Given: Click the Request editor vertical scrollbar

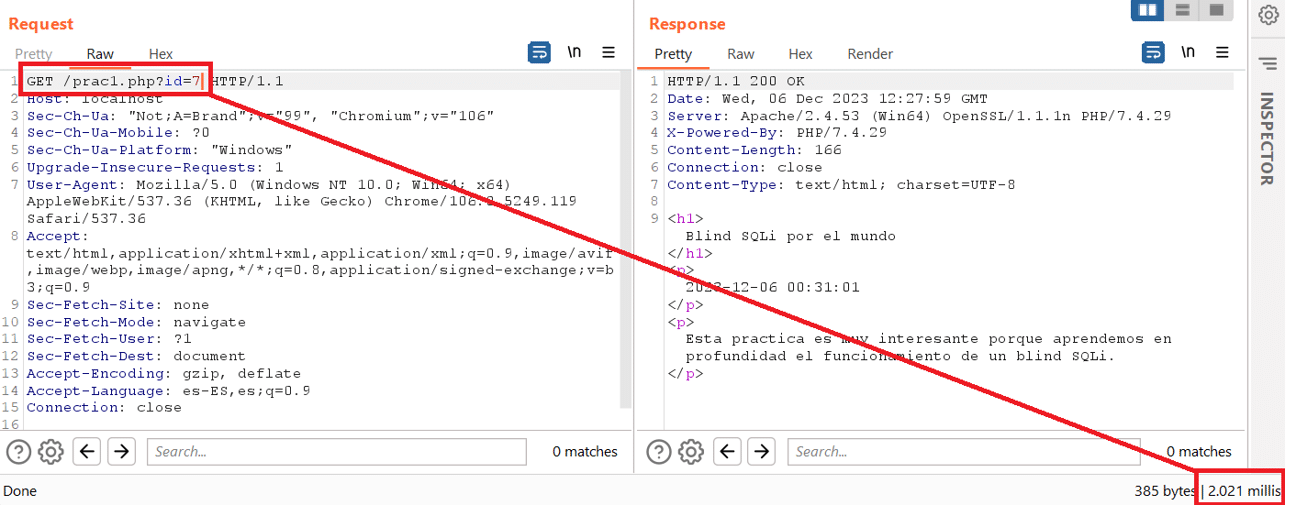Looking at the screenshot, I should point(626,240).
